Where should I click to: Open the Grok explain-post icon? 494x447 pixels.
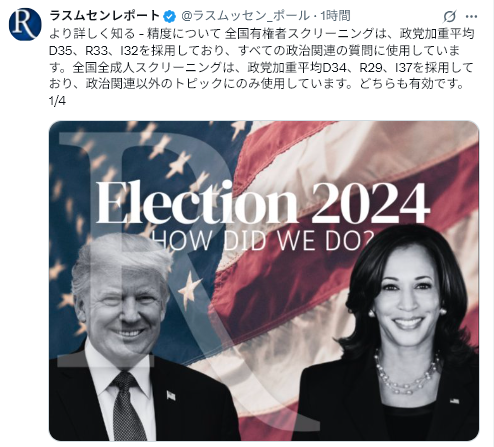click(450, 16)
